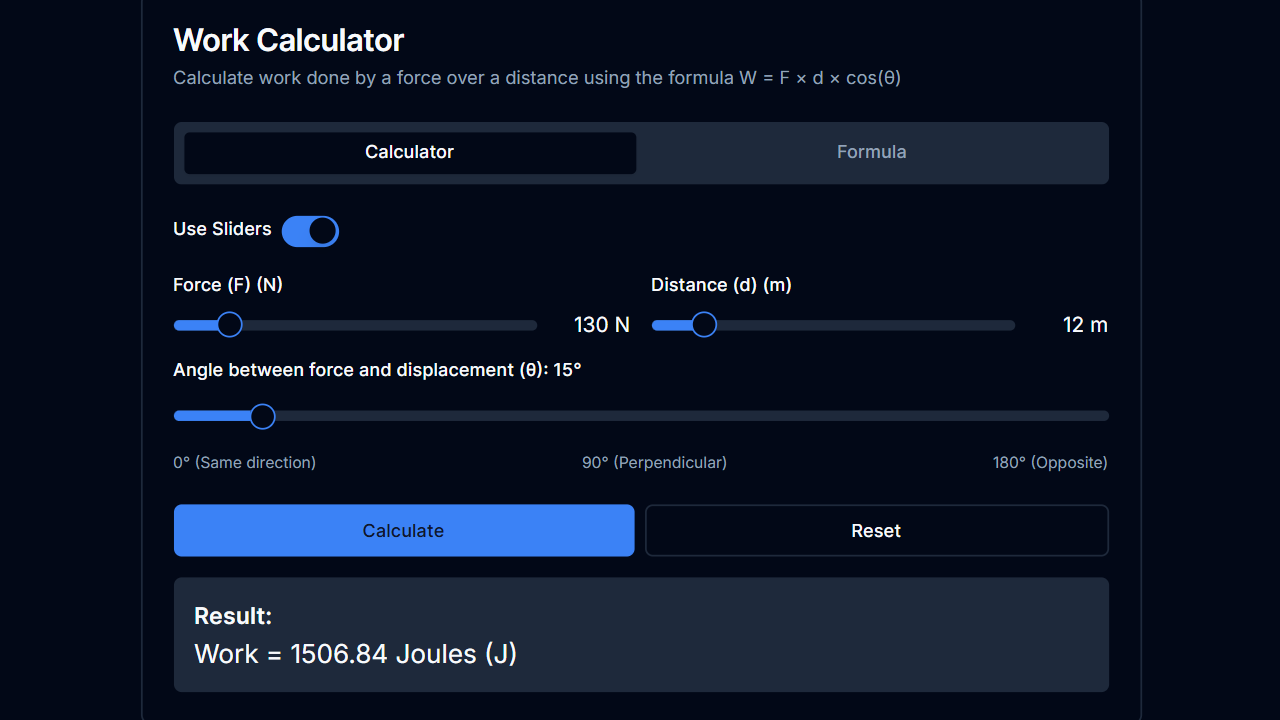
Task: Click the "180° (Opposite)" label
Action: pyautogui.click(x=1049, y=462)
